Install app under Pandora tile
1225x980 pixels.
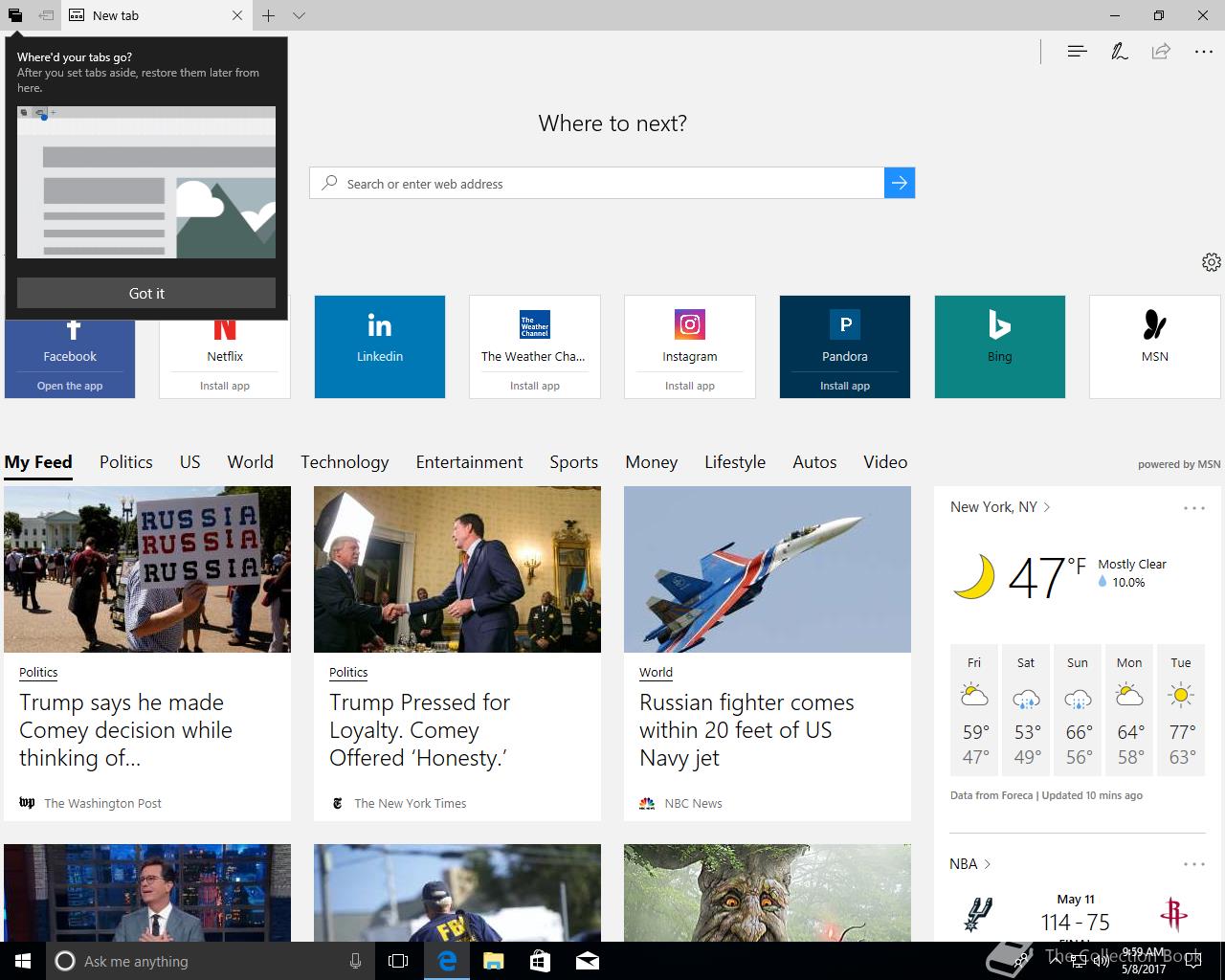tap(845, 386)
